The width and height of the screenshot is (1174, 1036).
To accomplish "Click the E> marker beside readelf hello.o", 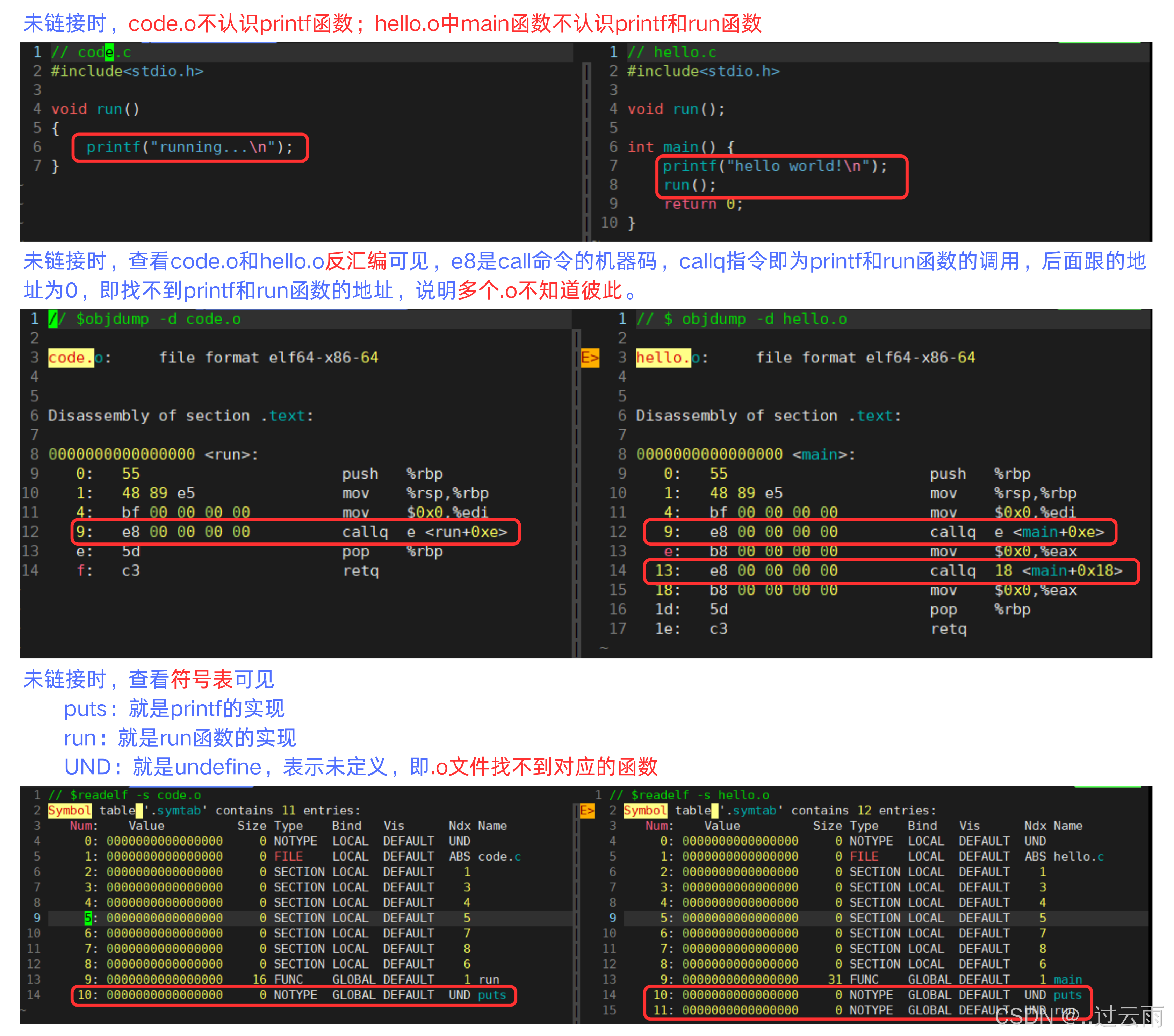I will coord(587,810).
